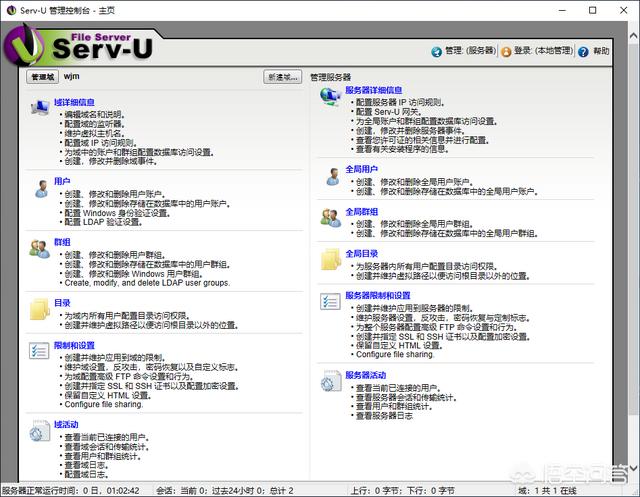Open the 群组 link
This screenshot has width=640, height=497.
click(62, 242)
